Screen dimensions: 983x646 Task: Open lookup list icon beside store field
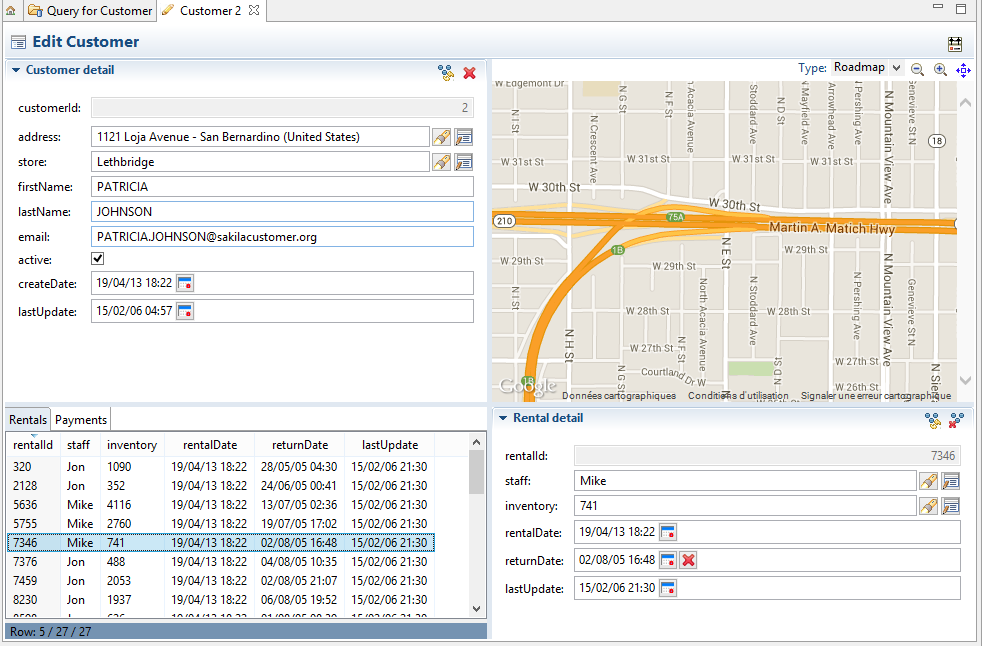464,162
